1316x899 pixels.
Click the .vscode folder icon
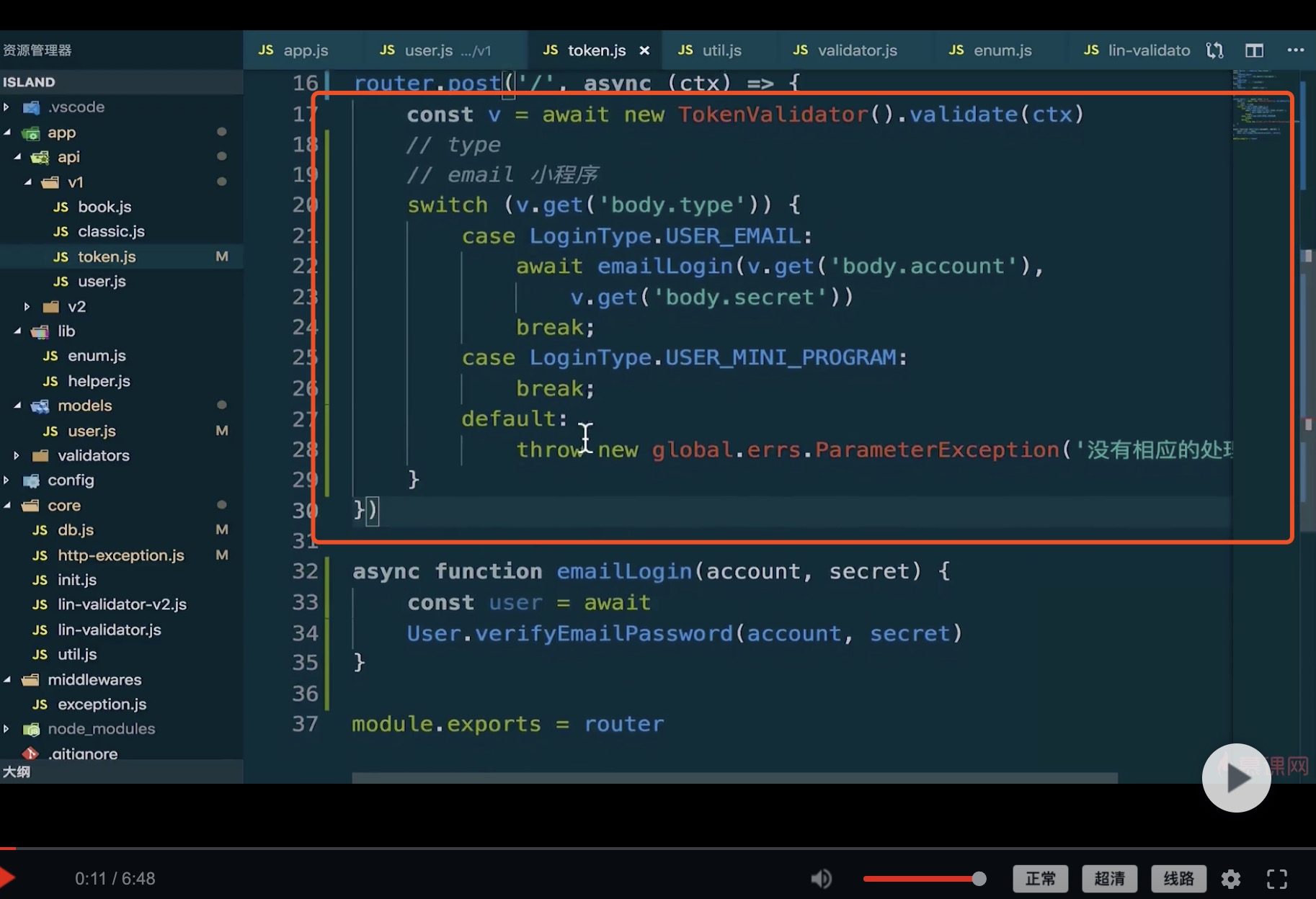31,108
